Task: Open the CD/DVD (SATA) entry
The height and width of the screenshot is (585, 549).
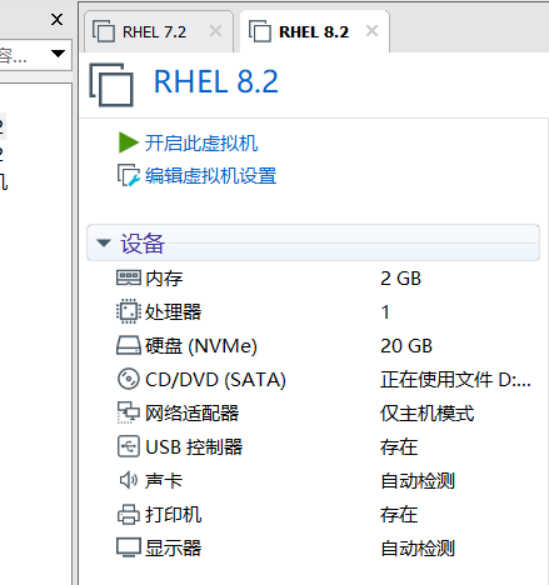Action: [x=215, y=380]
